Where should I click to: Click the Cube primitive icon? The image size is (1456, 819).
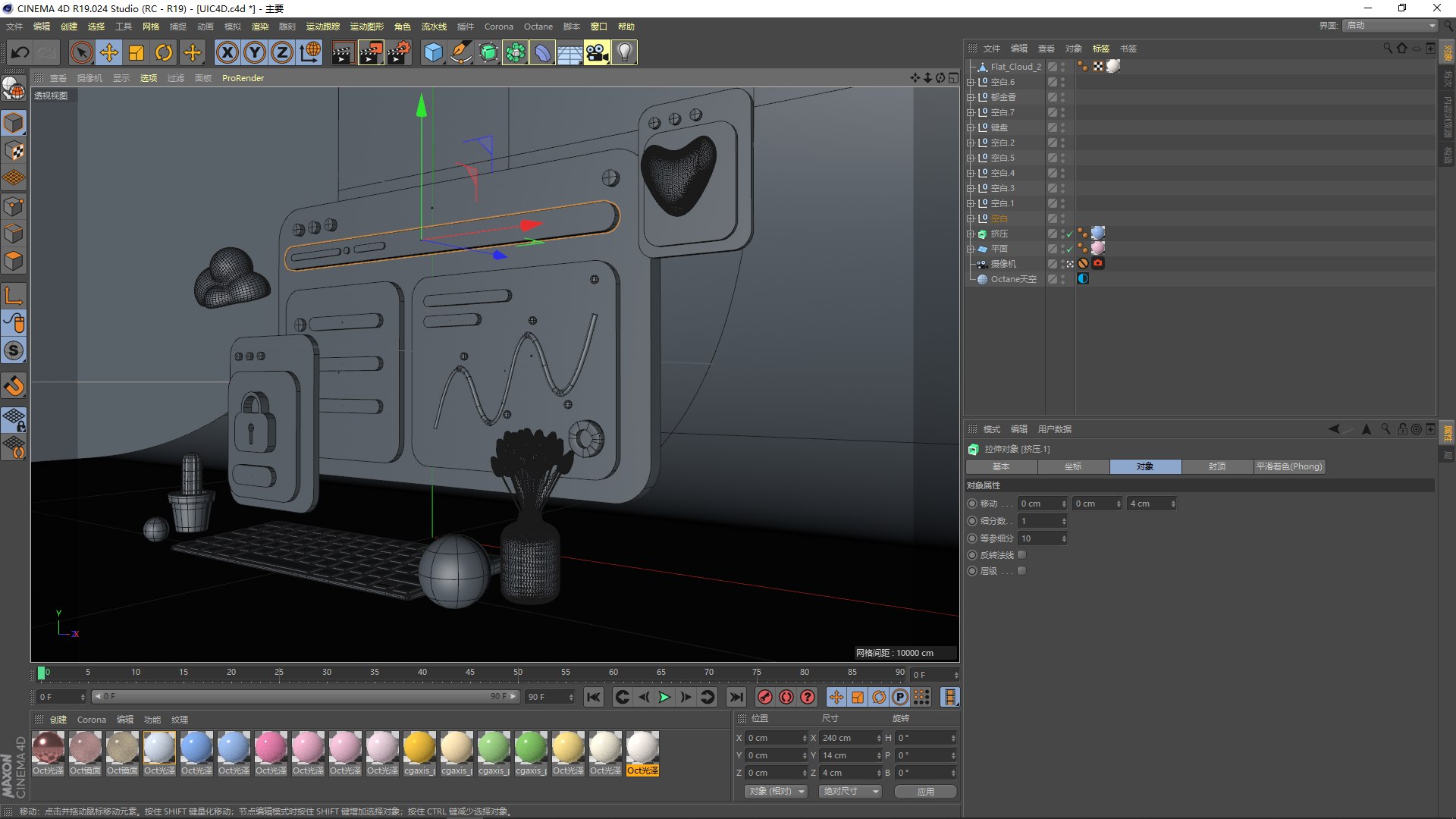(433, 52)
